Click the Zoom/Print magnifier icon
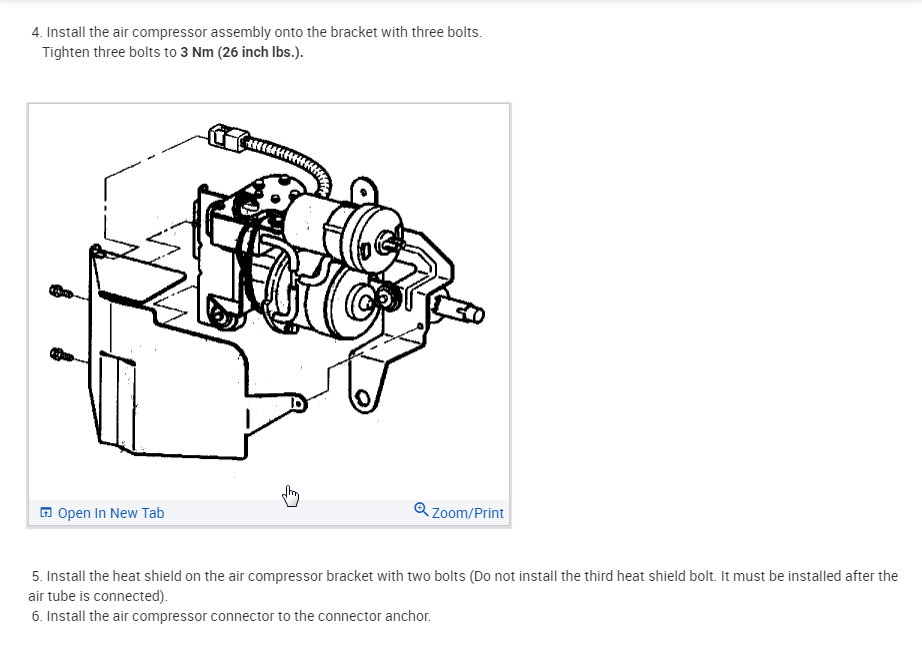This screenshot has height=656, width=922. click(x=421, y=510)
